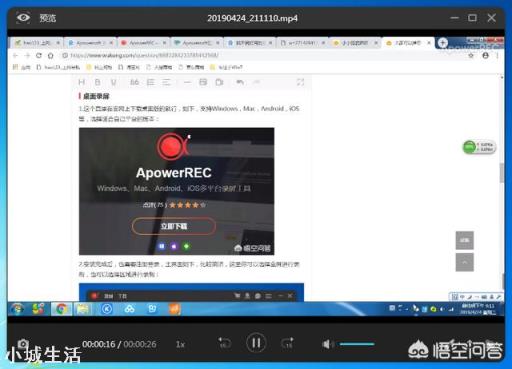Click the bookmark star icon in address bar

[471, 56]
